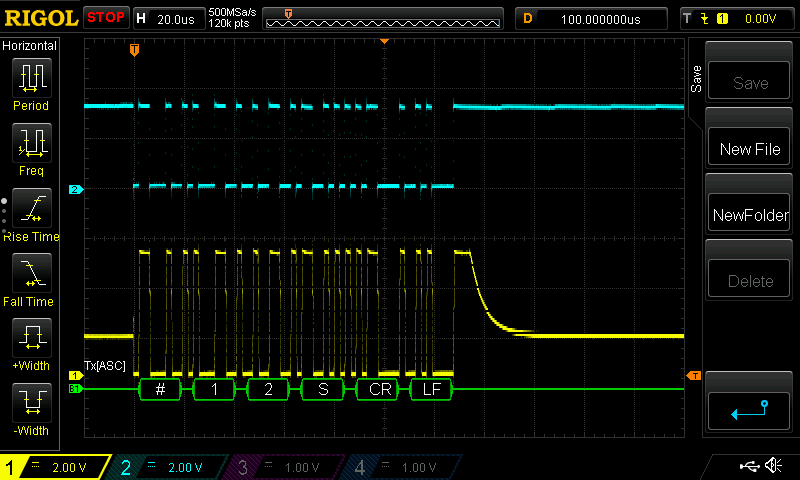Choose the Fall Time measurement
Viewport: 800px width, 480px height.
click(31, 274)
